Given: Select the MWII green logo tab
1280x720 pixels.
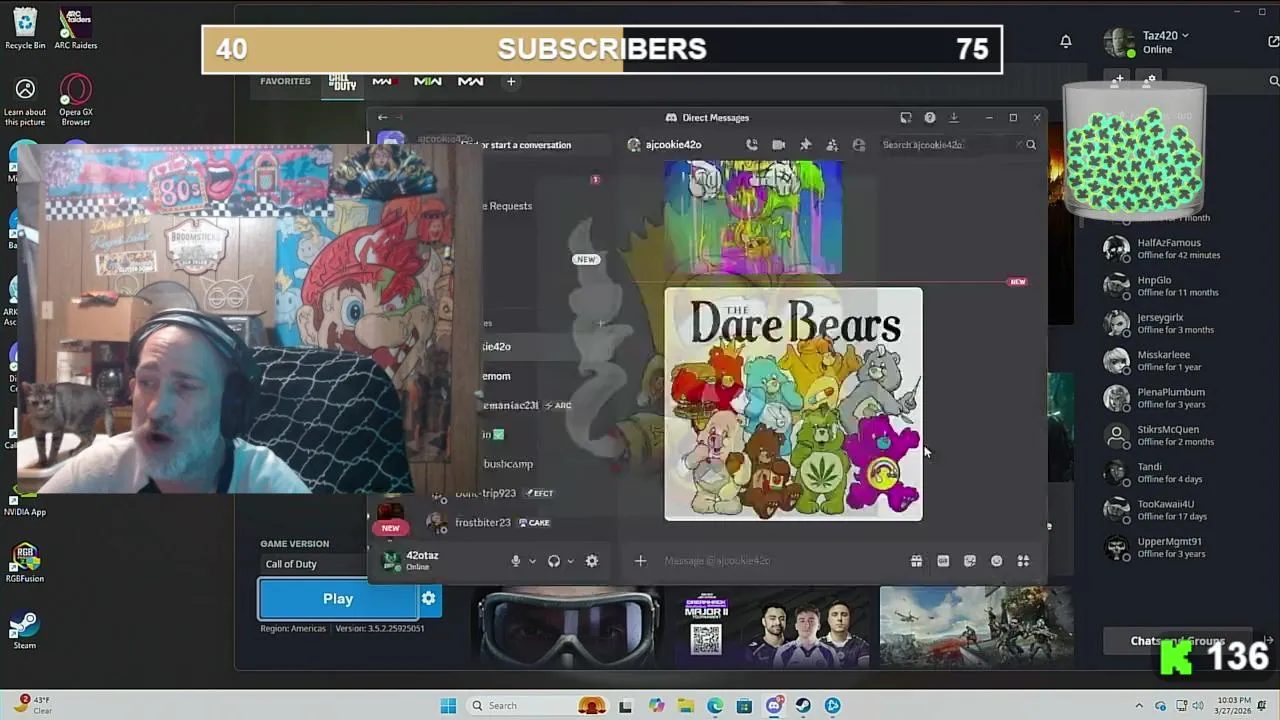Looking at the screenshot, I should tap(427, 81).
